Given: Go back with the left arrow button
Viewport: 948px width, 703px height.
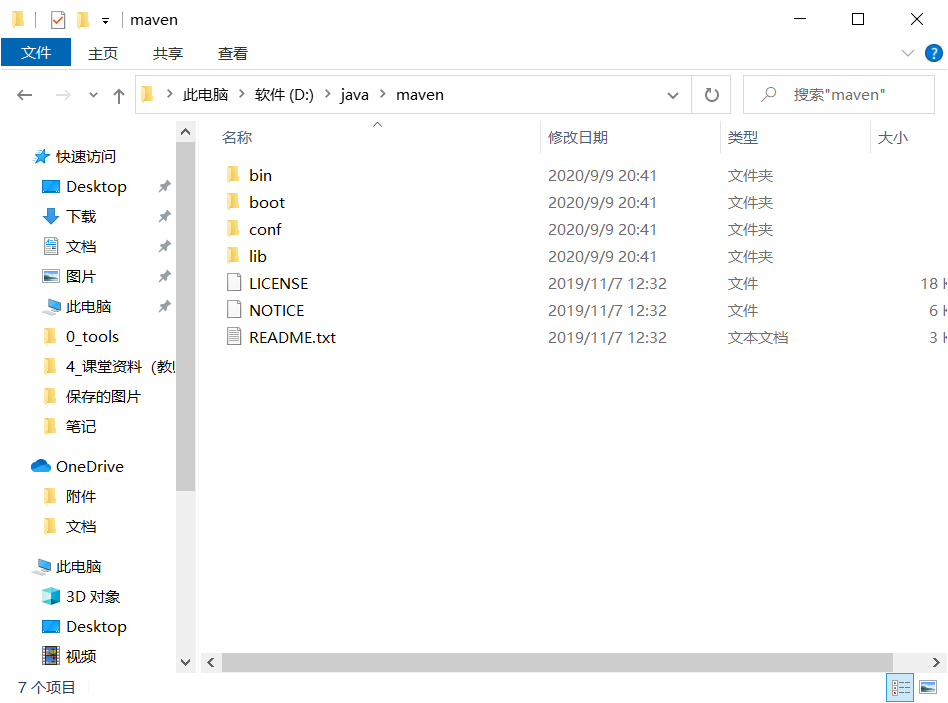Looking at the screenshot, I should tap(25, 95).
